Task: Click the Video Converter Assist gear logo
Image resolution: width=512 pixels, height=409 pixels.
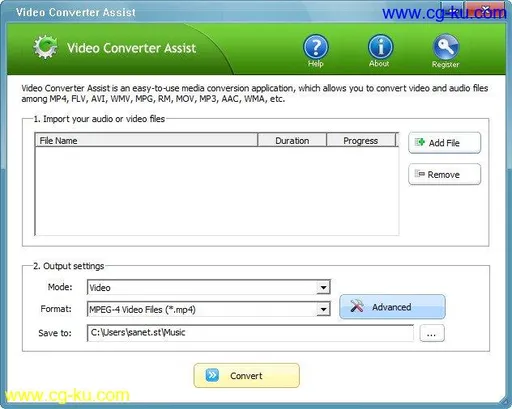Action: coord(45,47)
